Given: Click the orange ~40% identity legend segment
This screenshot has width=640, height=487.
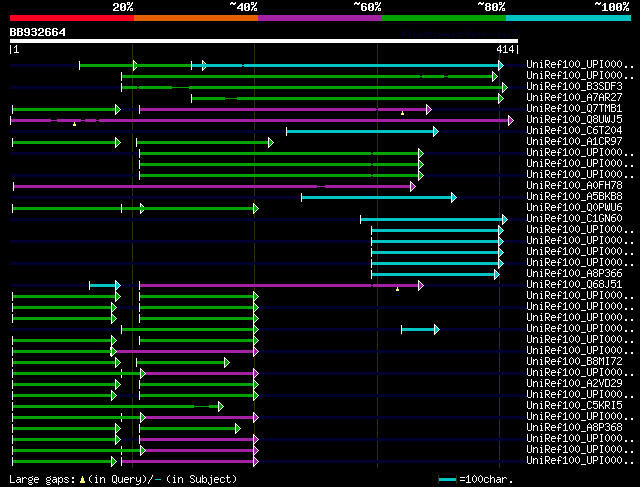Looking at the screenshot, I should [x=196, y=18].
